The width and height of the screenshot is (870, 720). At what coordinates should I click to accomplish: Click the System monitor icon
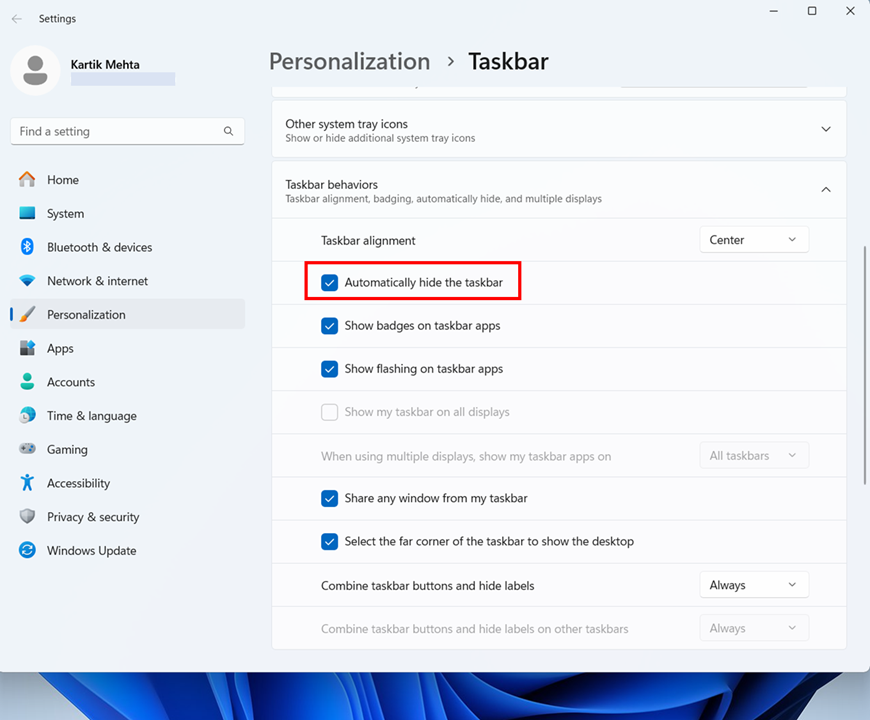(x=27, y=213)
